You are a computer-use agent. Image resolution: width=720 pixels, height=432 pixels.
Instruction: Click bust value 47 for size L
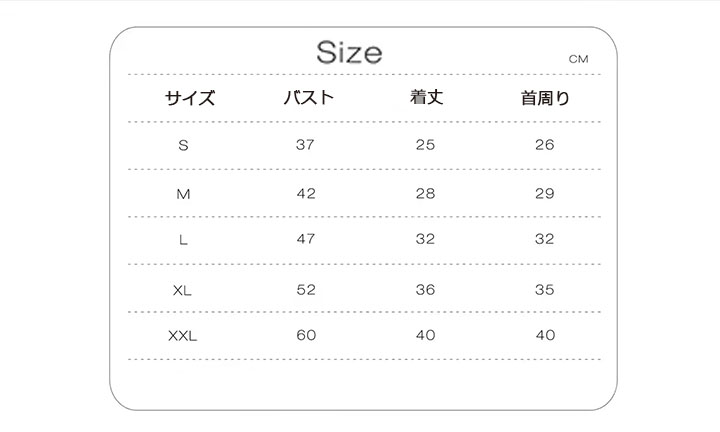[x=306, y=239]
